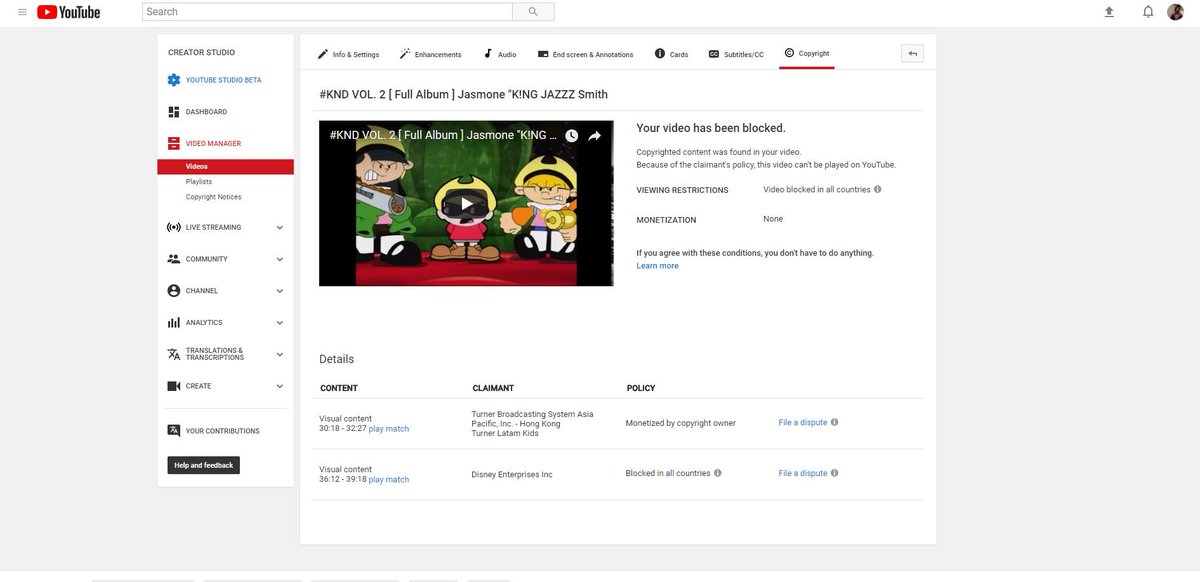Expand Translations & Transcriptions section
1200x582 pixels.
(x=280, y=354)
